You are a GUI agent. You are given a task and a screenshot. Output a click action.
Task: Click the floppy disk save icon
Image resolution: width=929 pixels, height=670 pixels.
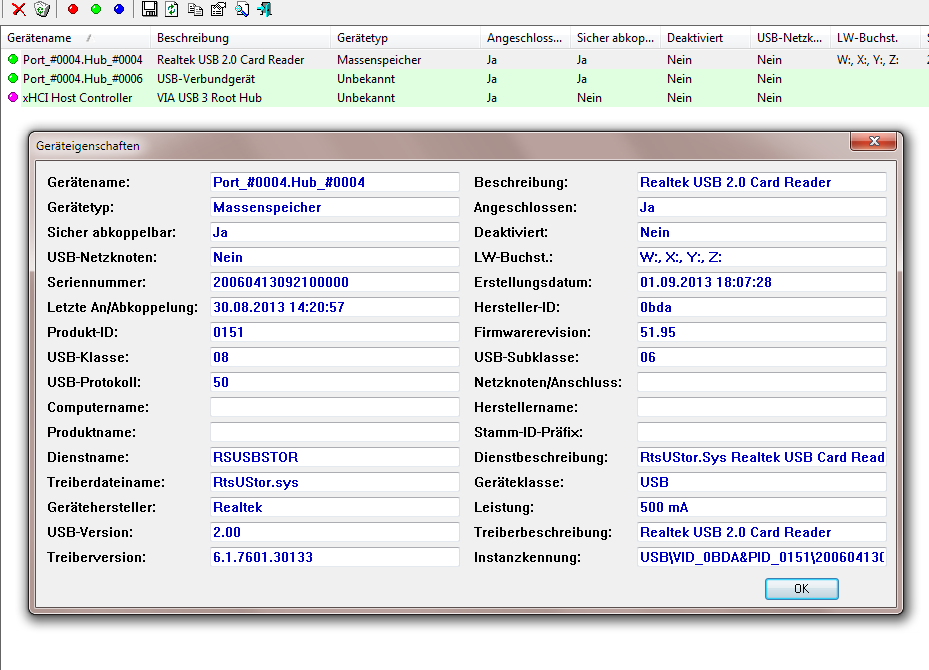[149, 9]
